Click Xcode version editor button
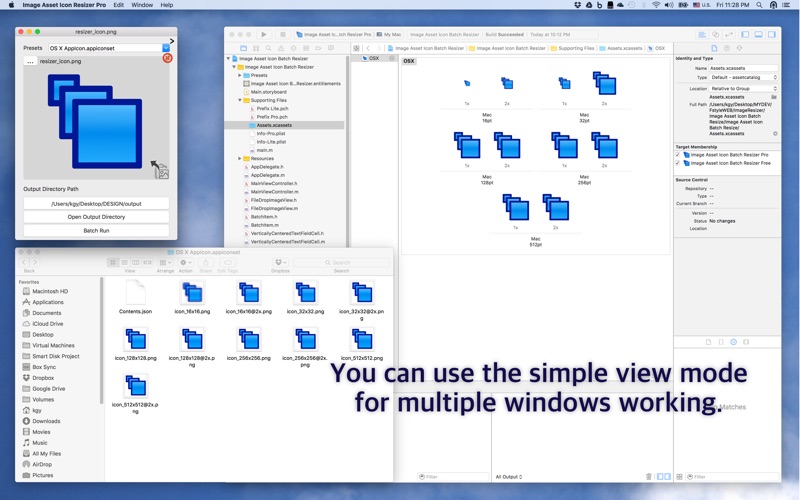 coord(729,34)
